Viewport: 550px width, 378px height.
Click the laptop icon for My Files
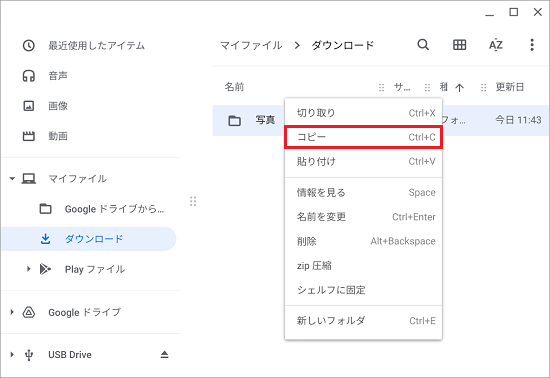pos(28,179)
